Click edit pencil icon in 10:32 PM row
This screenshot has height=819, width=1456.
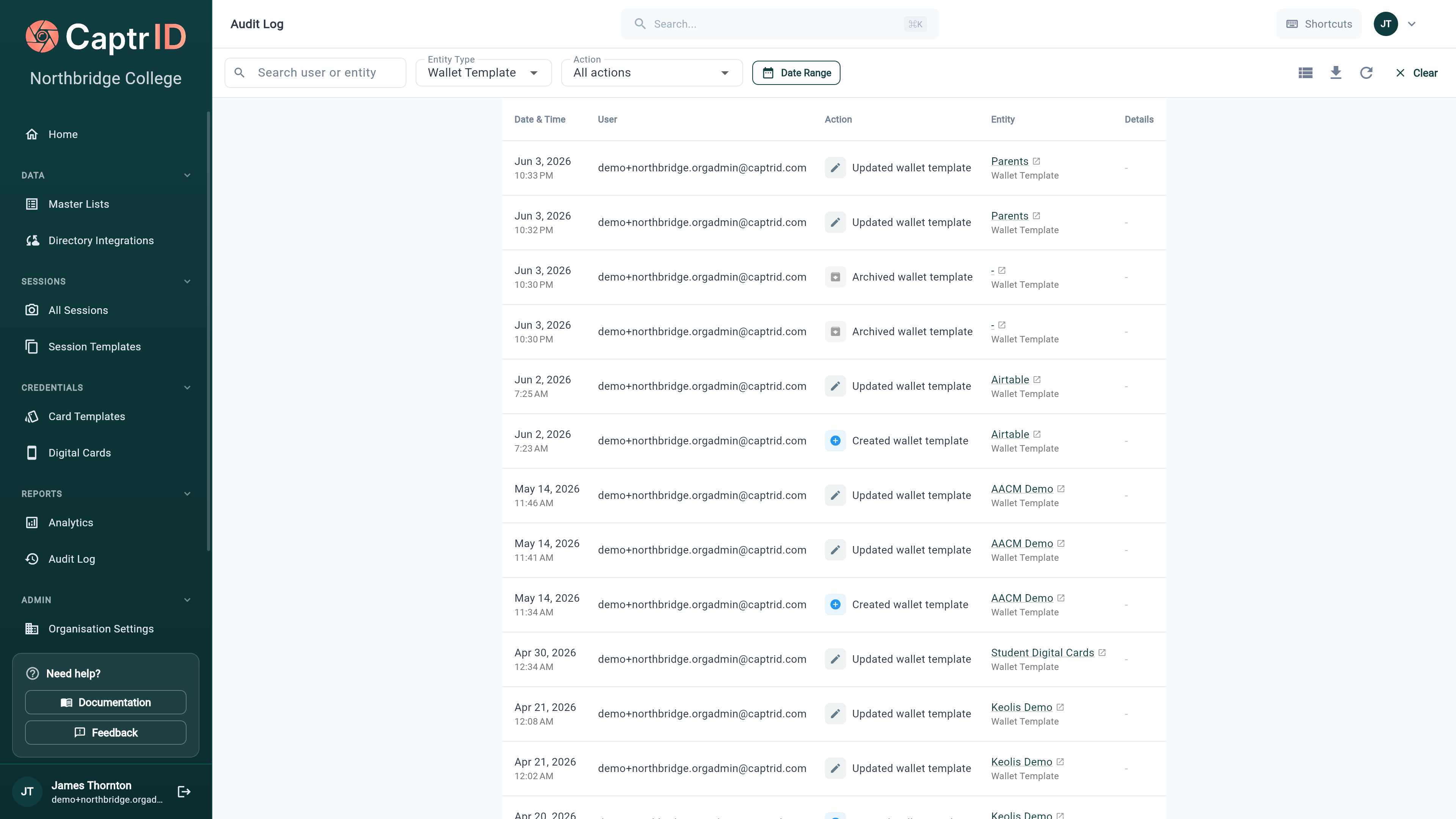pos(835,222)
